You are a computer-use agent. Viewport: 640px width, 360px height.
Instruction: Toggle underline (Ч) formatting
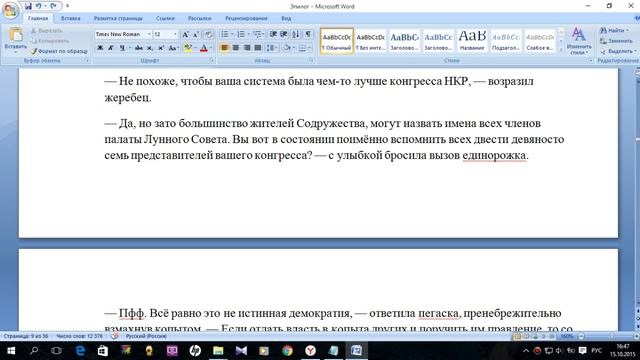click(x=122, y=48)
